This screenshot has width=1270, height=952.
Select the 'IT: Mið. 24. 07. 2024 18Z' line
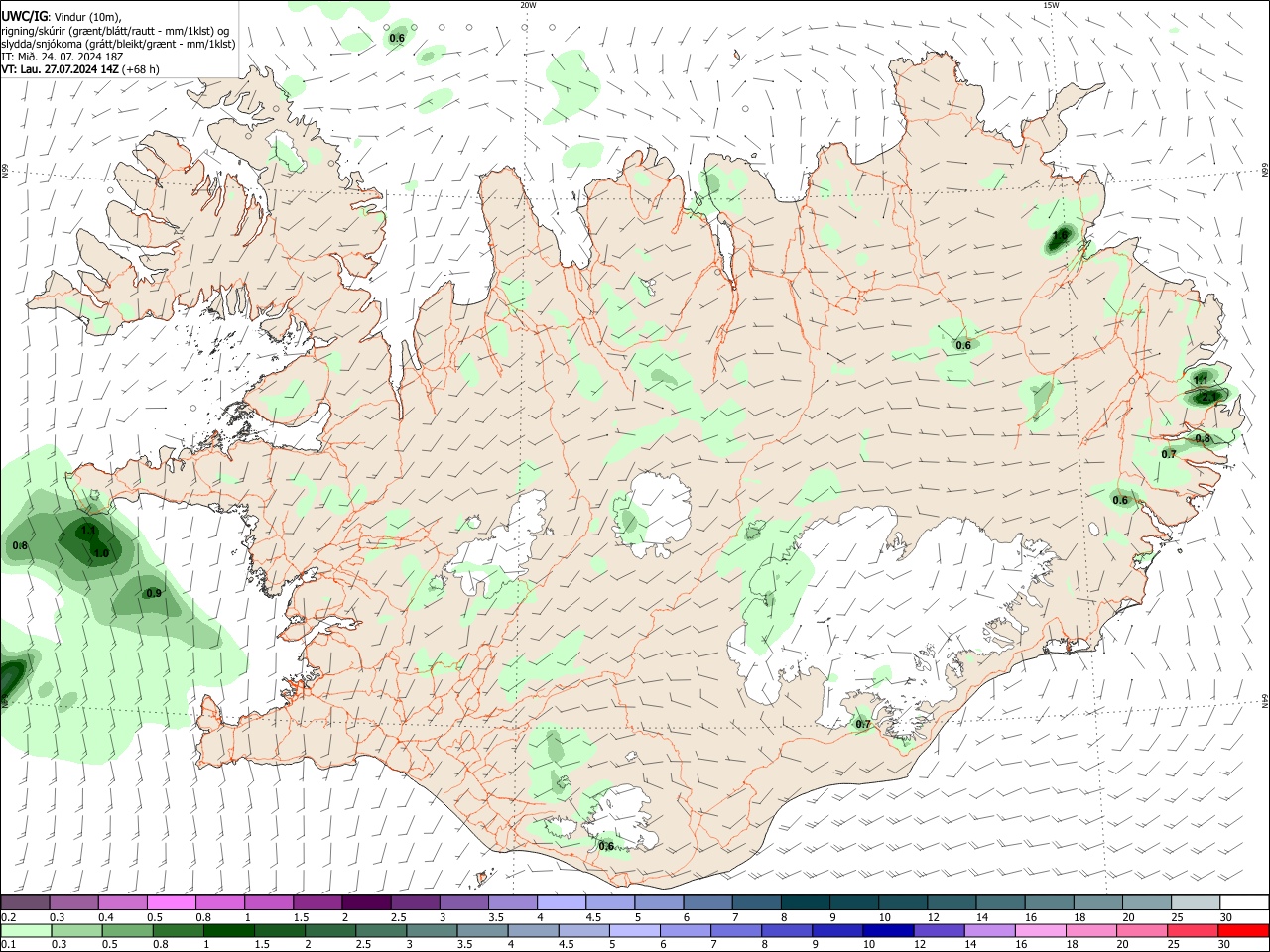click(x=63, y=57)
